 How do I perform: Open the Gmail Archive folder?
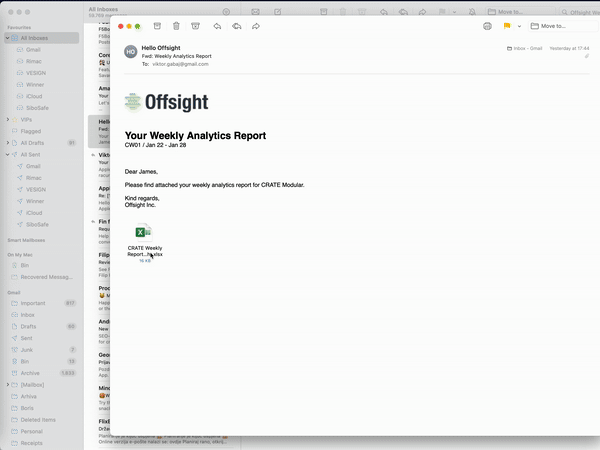[30, 372]
